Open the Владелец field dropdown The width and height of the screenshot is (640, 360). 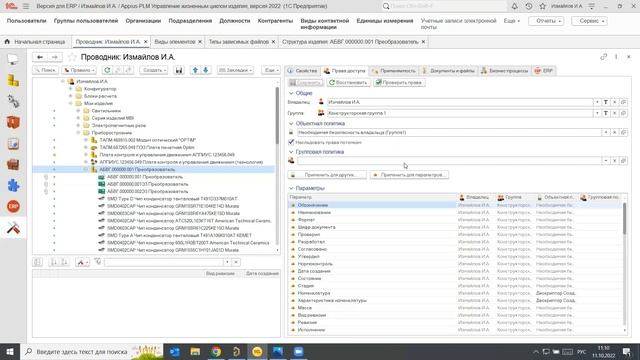(597, 102)
